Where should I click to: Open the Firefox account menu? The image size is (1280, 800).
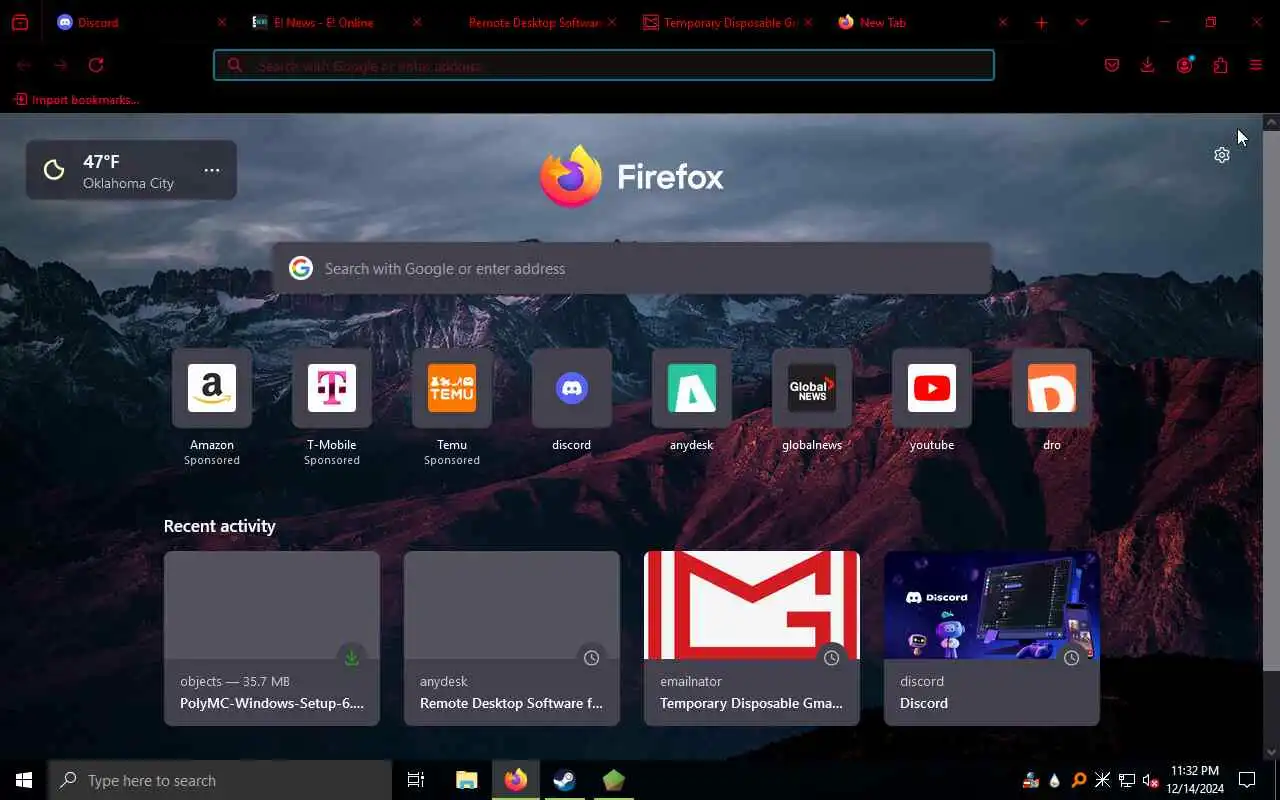tap(1184, 65)
